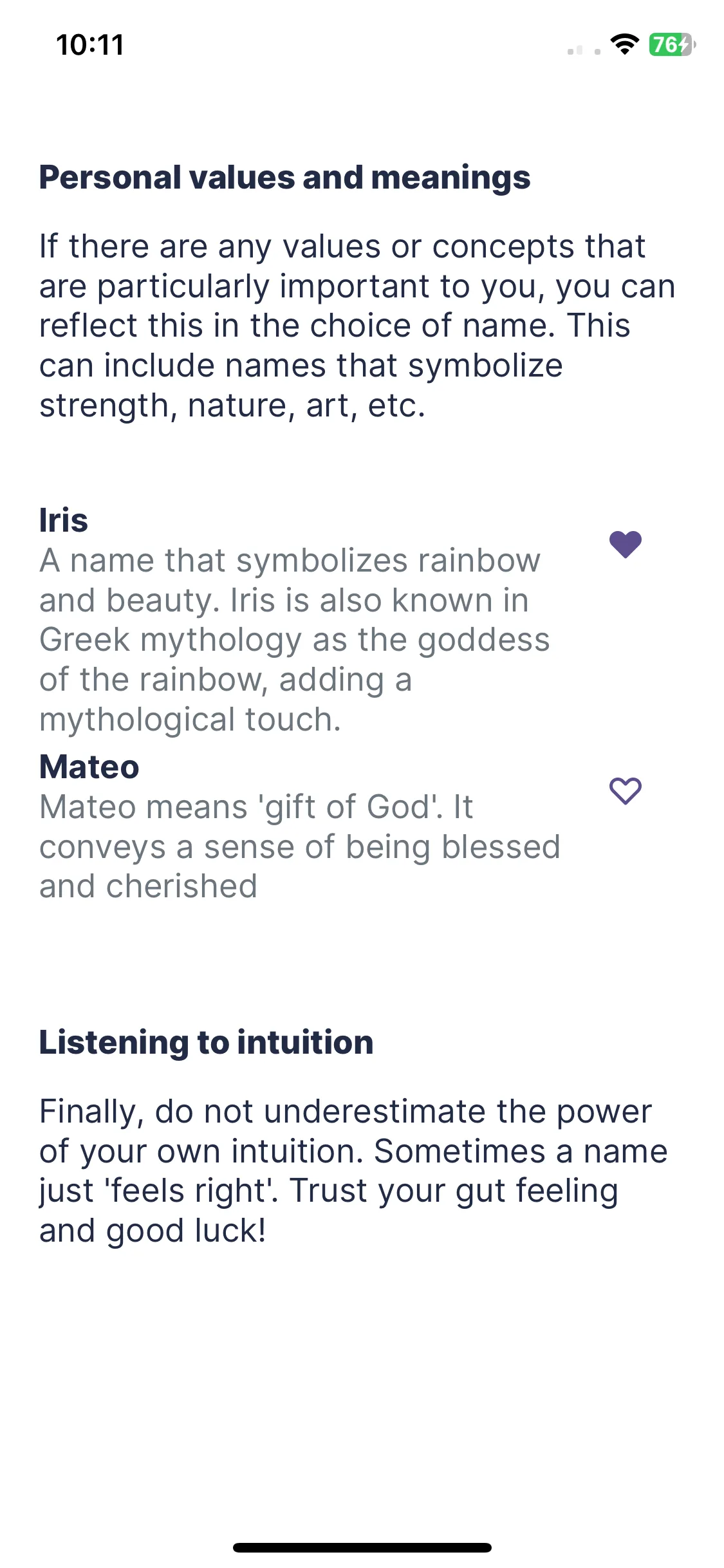
Task: Unfavorite Iris with the filled heart
Action: point(625,545)
